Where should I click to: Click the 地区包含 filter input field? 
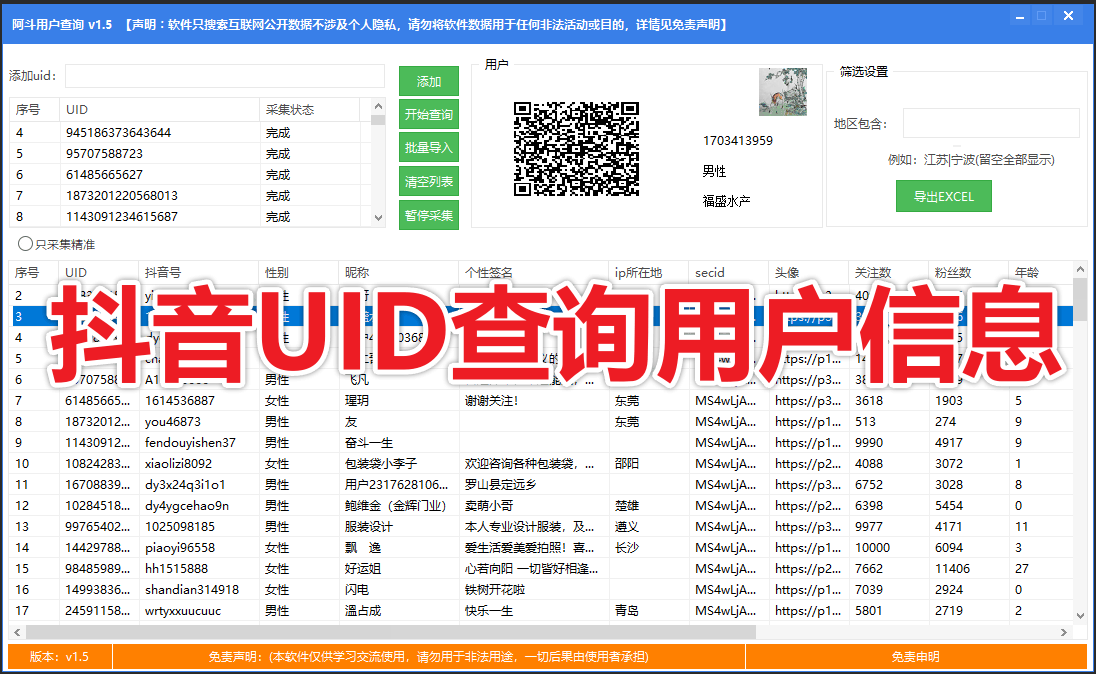[x=990, y=122]
